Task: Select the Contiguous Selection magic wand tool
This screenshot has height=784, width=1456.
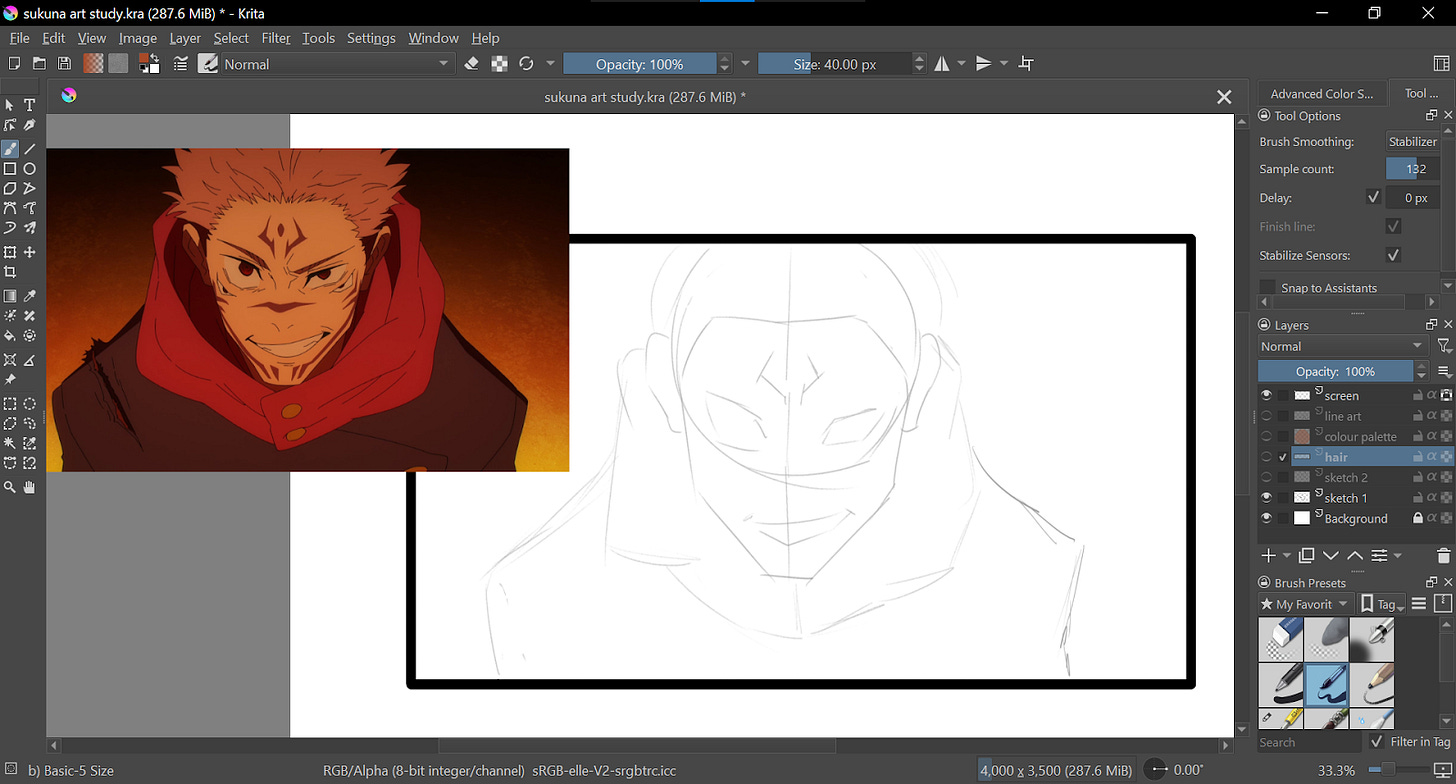Action: pos(10,444)
